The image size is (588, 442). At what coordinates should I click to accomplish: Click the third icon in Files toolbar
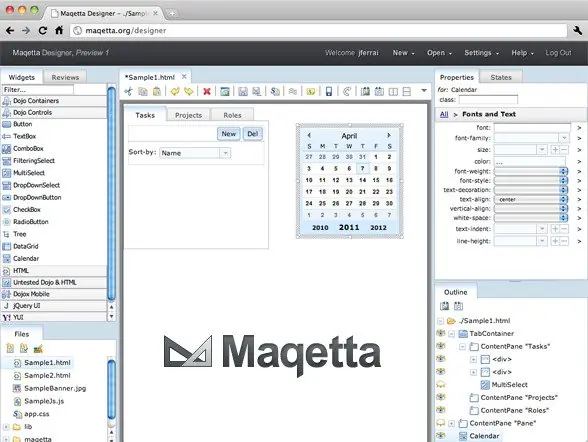[x=38, y=348]
